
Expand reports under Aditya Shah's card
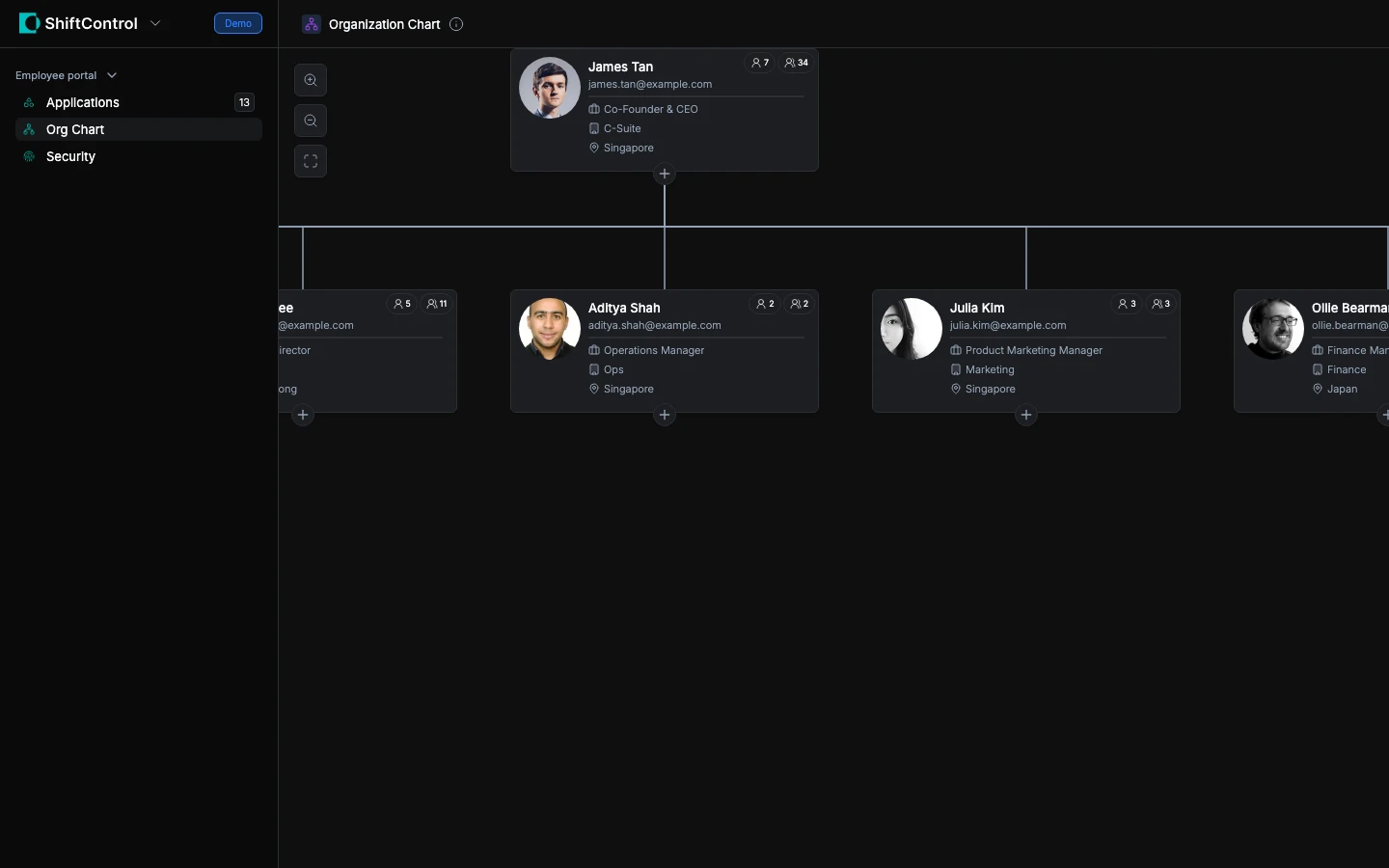point(665,415)
